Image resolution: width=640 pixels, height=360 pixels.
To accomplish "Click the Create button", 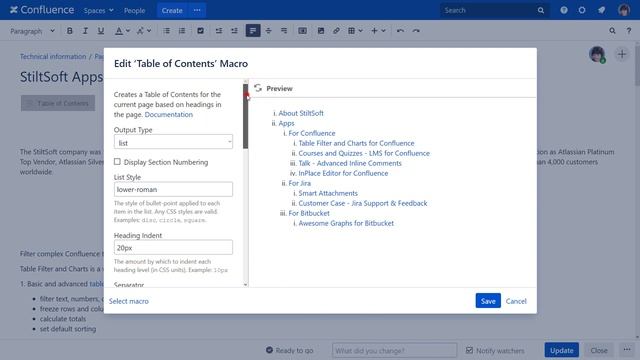I will 172,11.
